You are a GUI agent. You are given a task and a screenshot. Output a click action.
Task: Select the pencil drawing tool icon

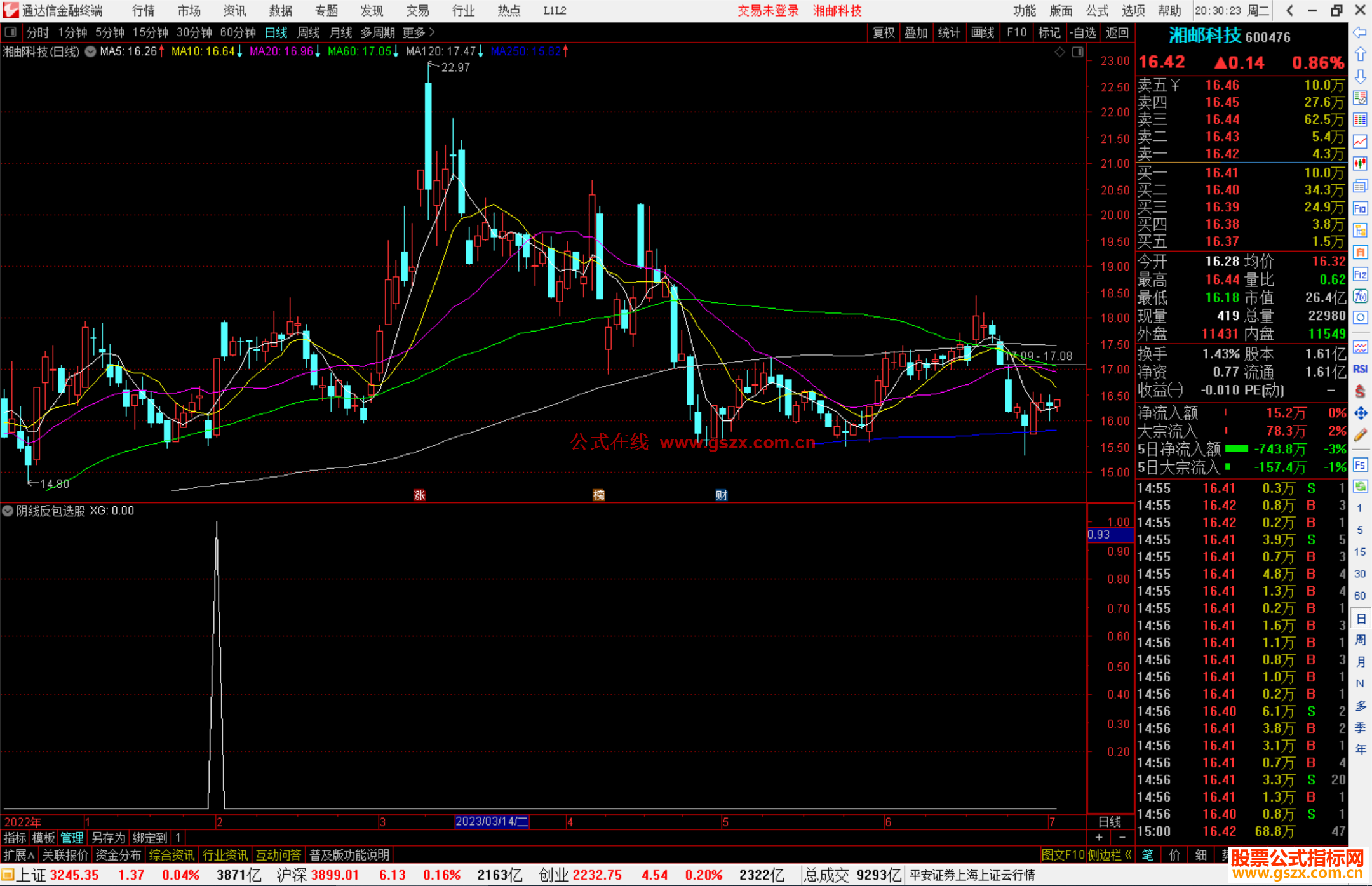[x=1360, y=436]
